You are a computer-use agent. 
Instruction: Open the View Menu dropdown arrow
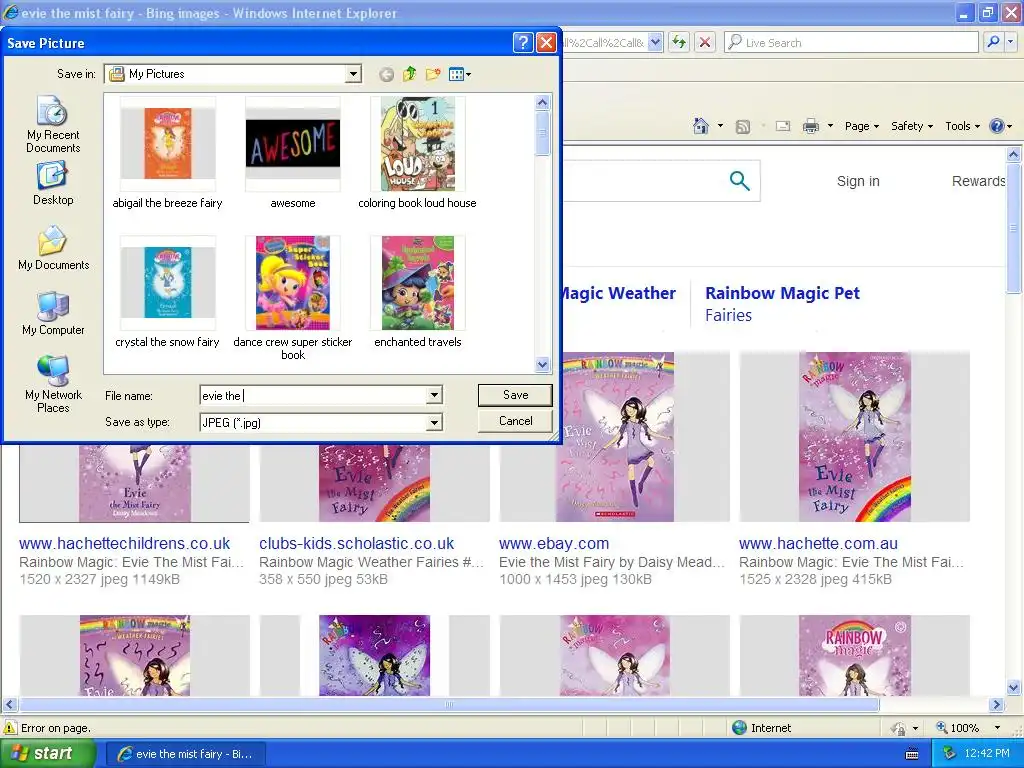tap(468, 74)
